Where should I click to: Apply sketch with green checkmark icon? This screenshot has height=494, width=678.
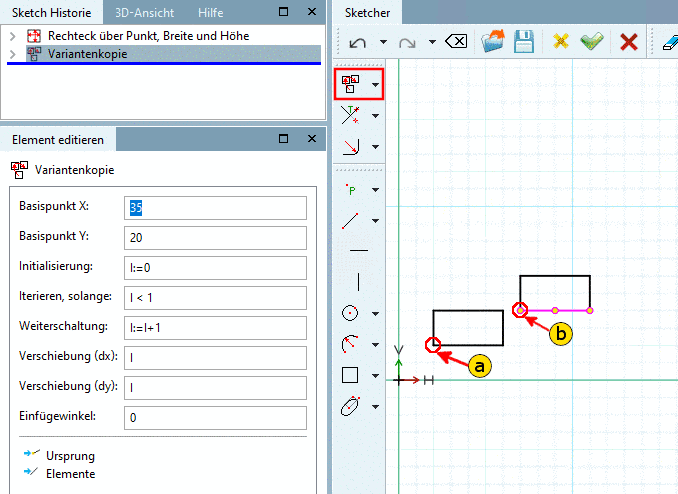tap(592, 41)
